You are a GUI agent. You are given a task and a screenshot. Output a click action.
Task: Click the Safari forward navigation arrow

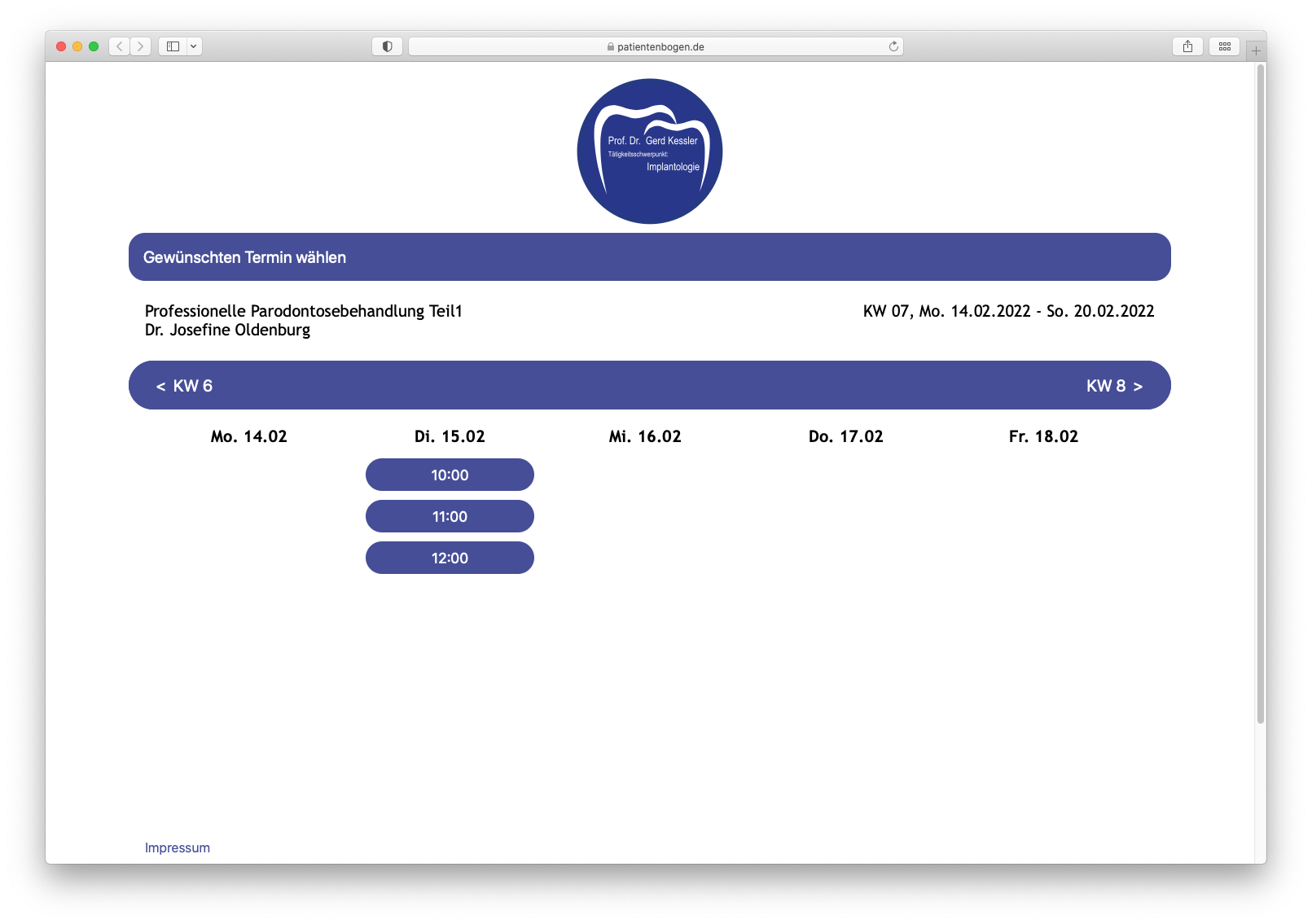(141, 46)
